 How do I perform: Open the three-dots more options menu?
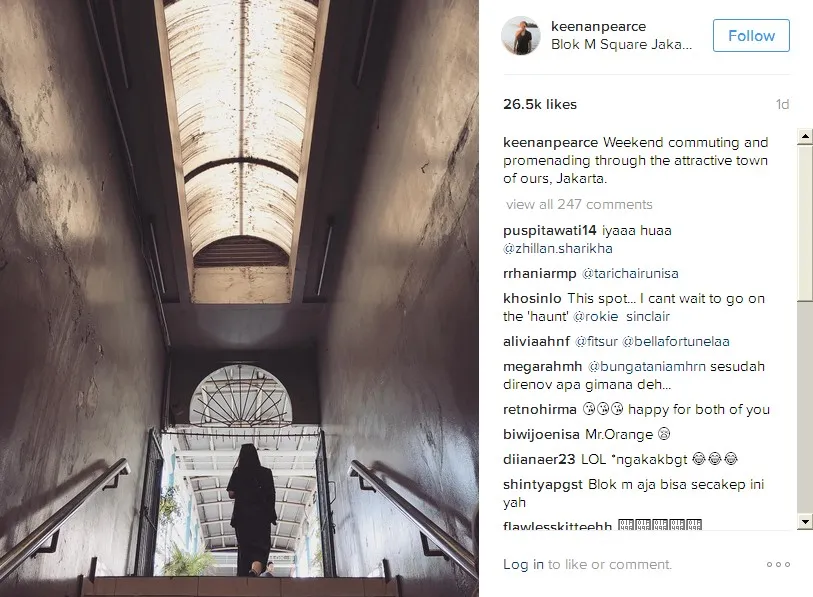778,564
